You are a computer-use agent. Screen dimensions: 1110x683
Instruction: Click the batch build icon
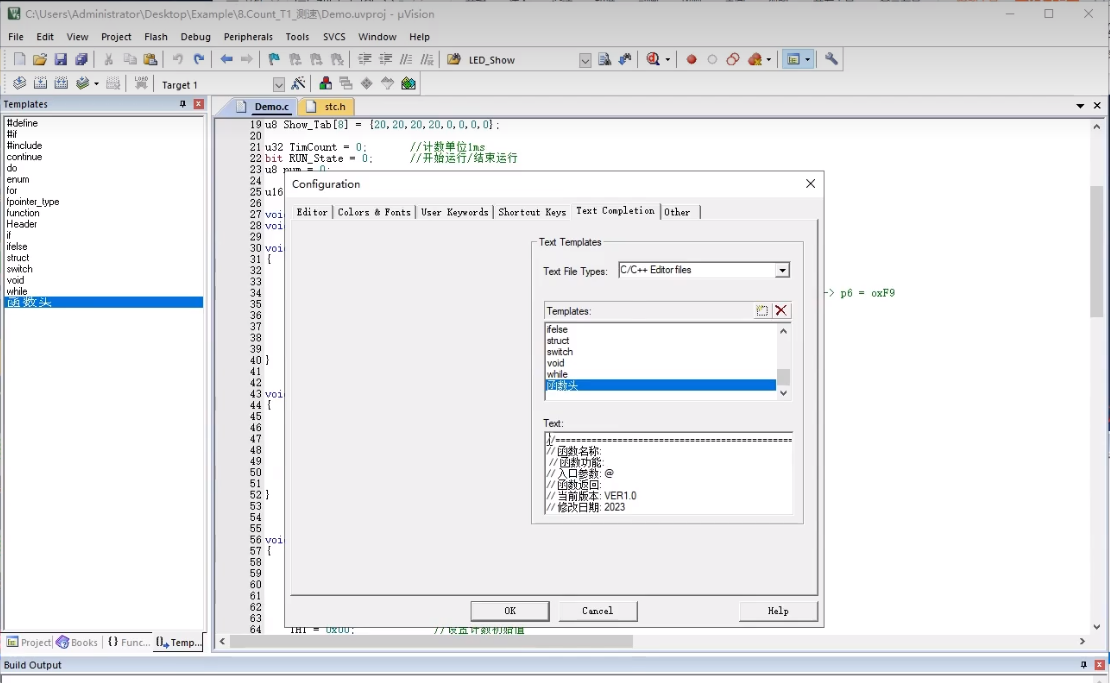point(83,84)
